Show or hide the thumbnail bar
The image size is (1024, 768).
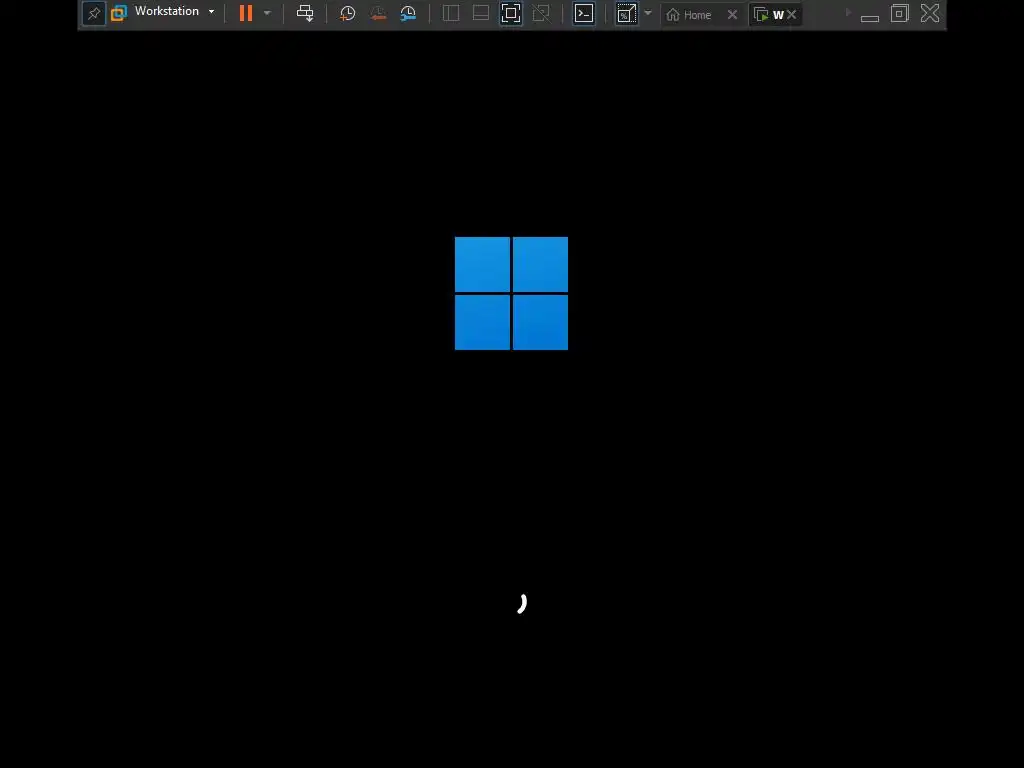pyautogui.click(x=481, y=13)
